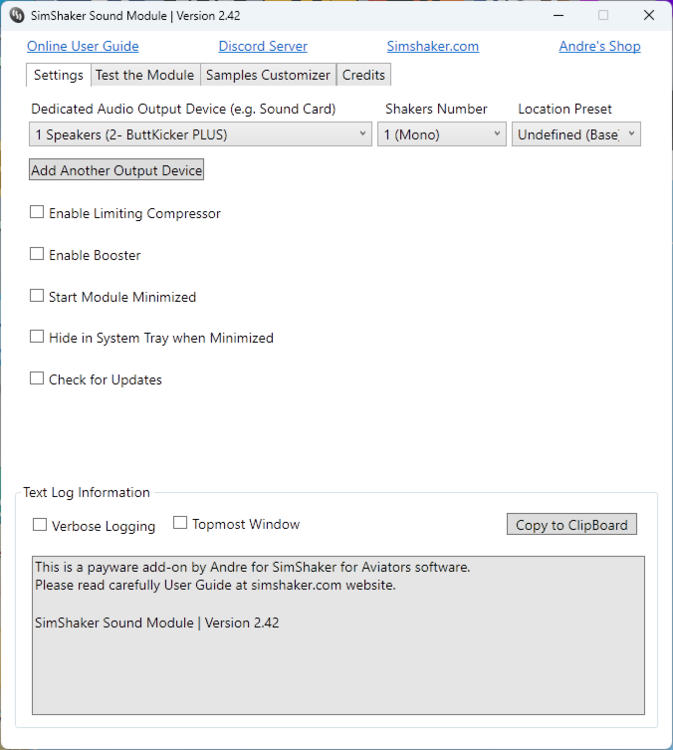
Task: Select the Credits tab
Action: click(363, 75)
